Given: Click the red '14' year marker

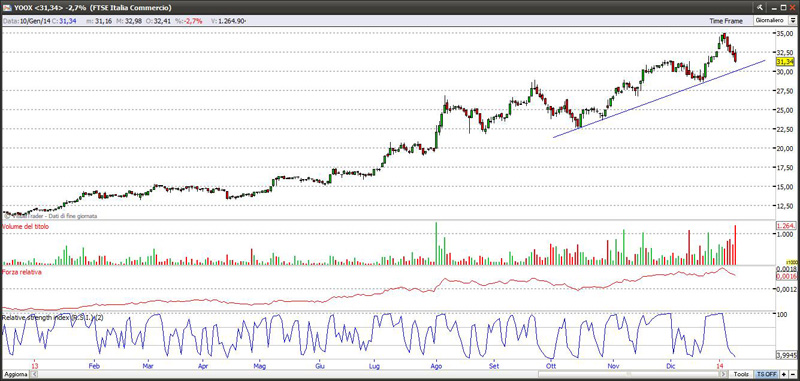Looking at the screenshot, I should (x=720, y=366).
